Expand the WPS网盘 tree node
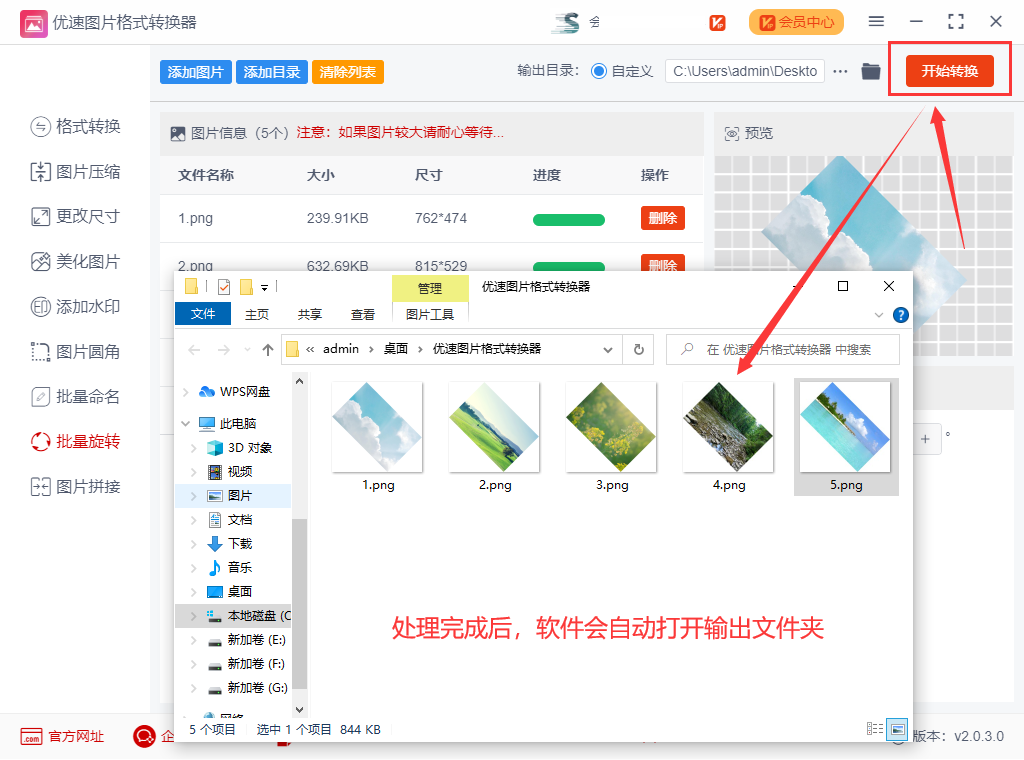The height and width of the screenshot is (760, 1024). coord(186,392)
